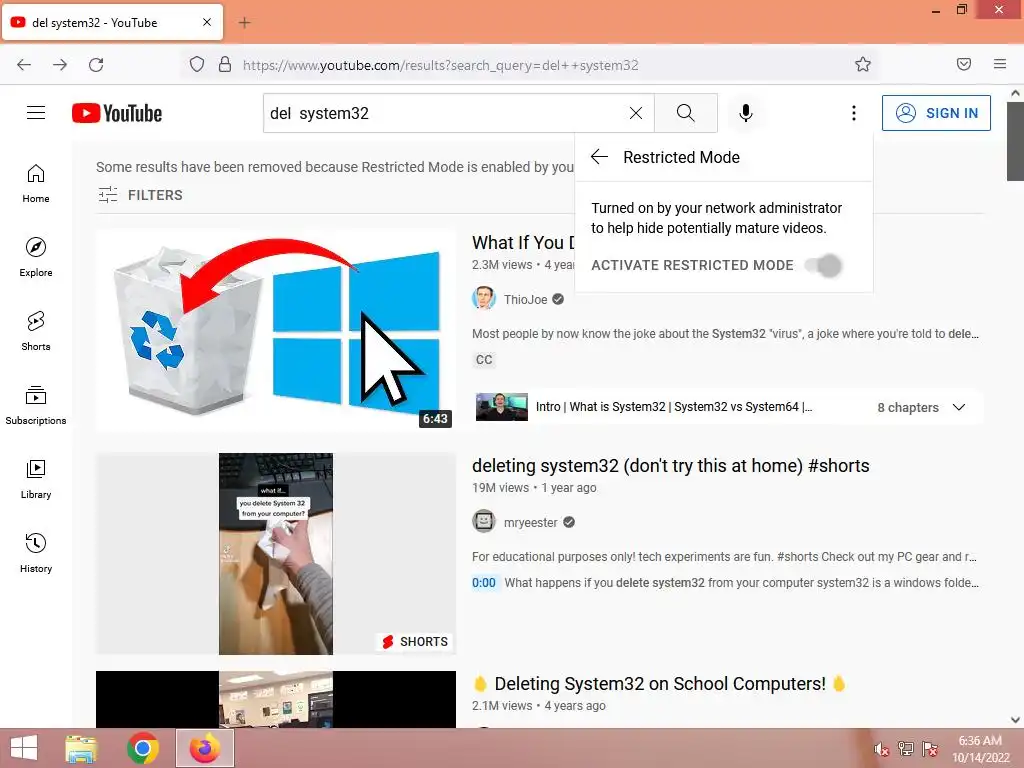Open Shorts in the sidebar
This screenshot has height=768, width=1024.
click(36, 331)
